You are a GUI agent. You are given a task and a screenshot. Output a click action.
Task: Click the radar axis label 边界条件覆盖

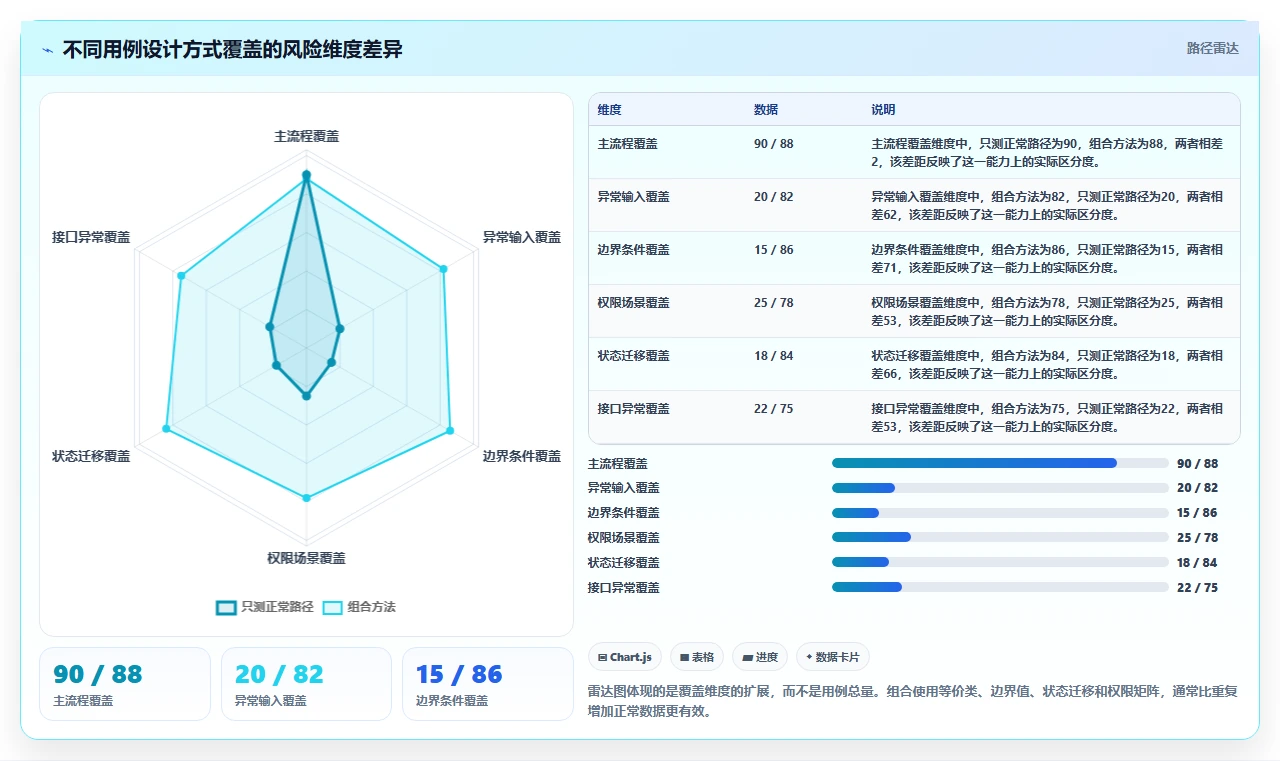click(522, 456)
